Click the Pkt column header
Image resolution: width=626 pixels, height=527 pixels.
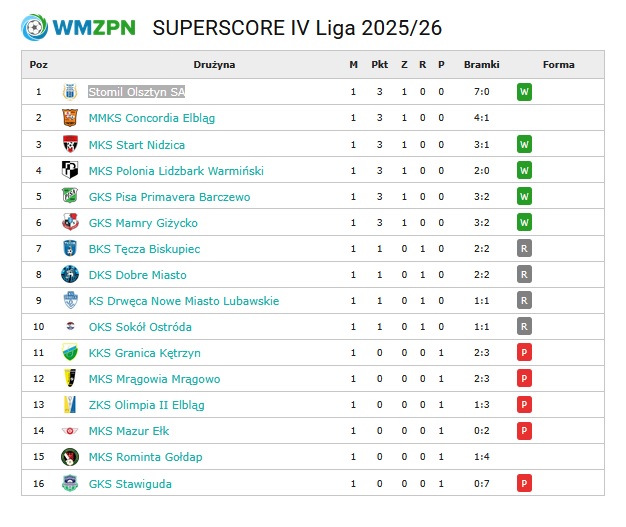click(x=379, y=65)
